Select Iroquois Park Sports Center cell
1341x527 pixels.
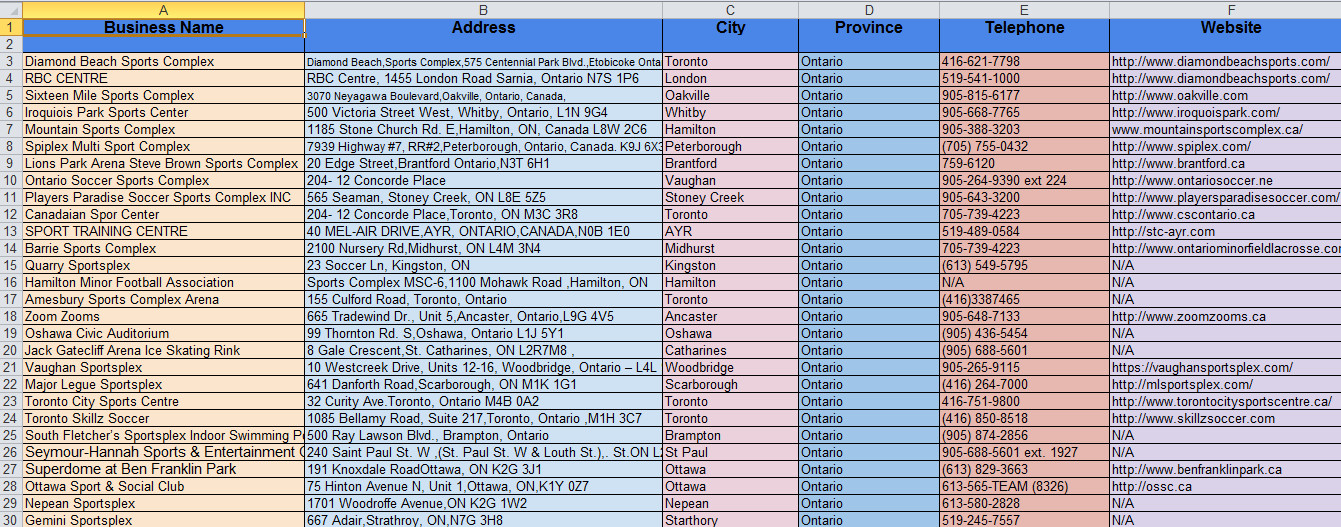coord(164,113)
